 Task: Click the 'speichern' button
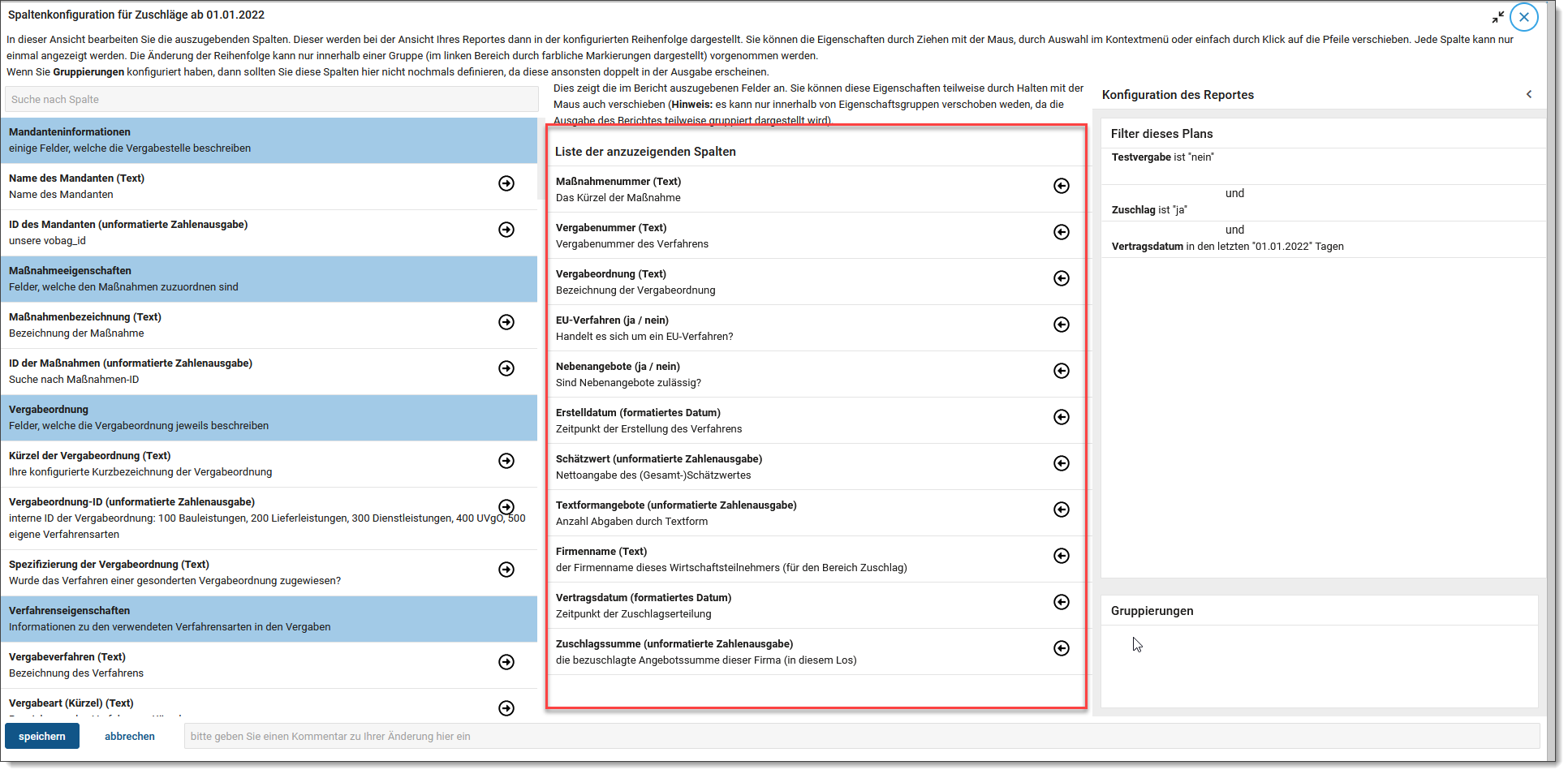tap(42, 736)
